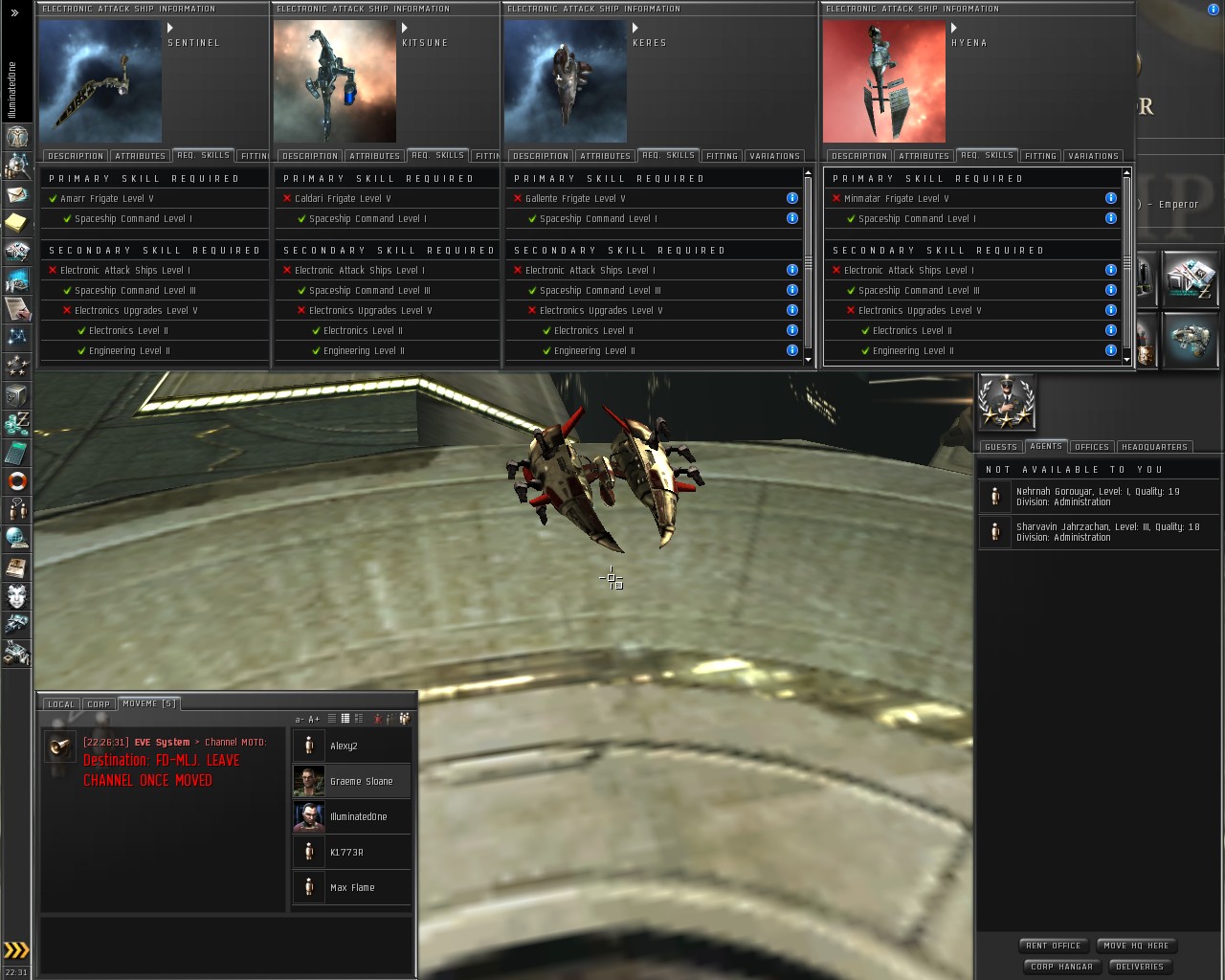
Task: Open the mail envelope icon
Action: pos(16,194)
